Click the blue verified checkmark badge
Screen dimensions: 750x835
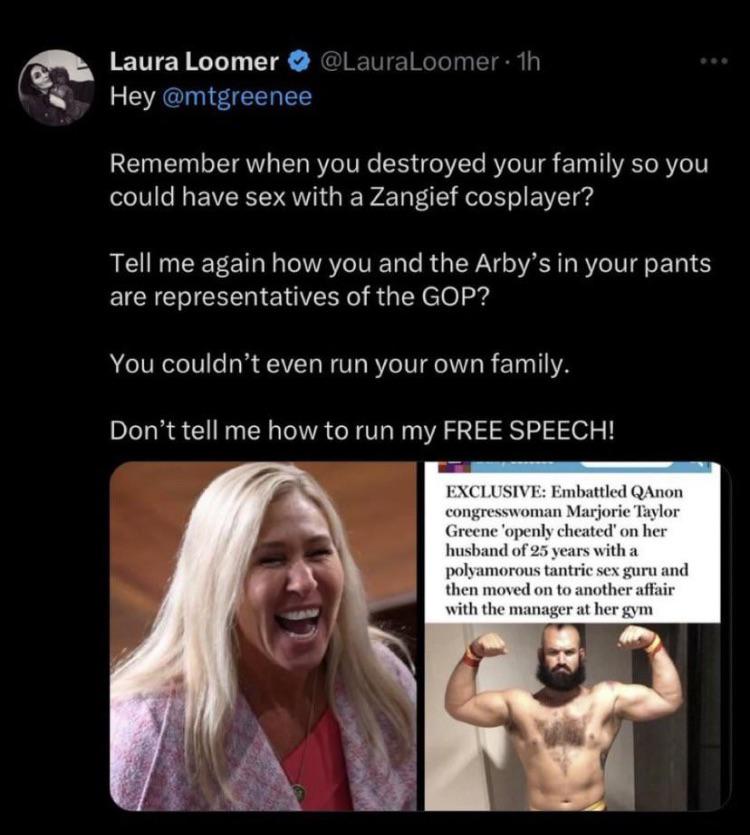click(x=299, y=62)
